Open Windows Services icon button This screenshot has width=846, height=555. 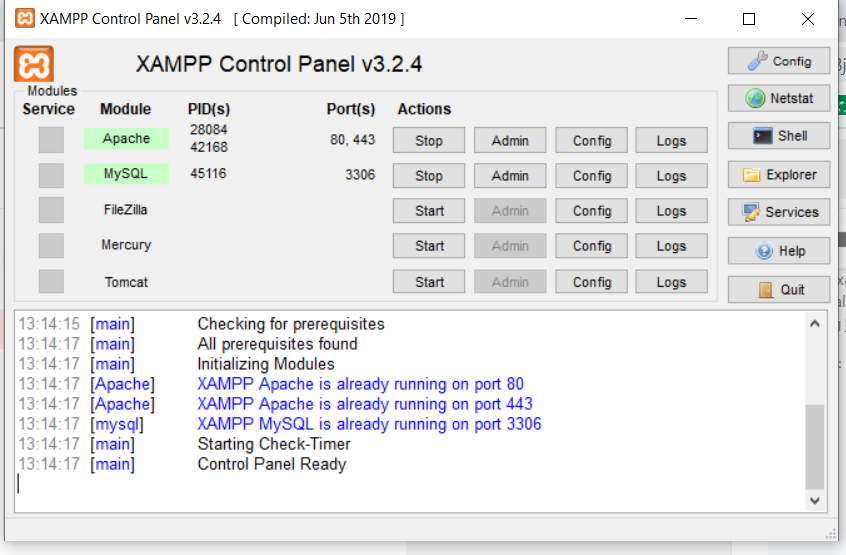[779, 212]
